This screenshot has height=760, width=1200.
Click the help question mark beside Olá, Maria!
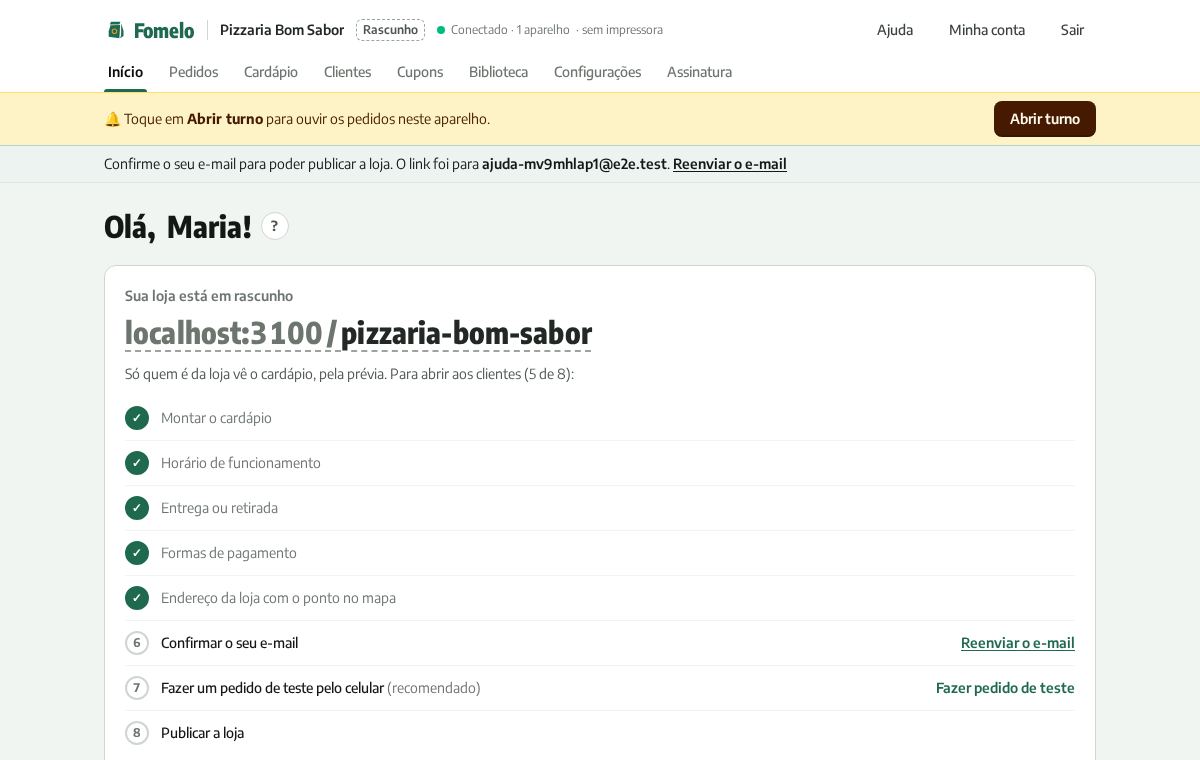(275, 226)
